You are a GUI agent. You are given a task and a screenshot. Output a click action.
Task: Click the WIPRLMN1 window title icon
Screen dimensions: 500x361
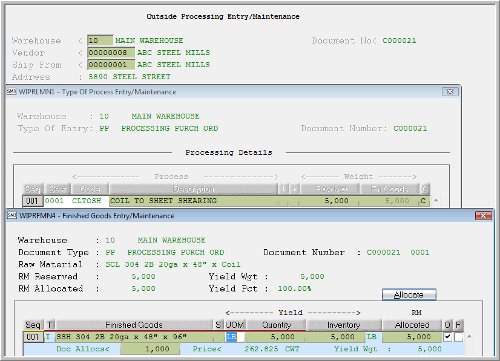click(x=11, y=92)
